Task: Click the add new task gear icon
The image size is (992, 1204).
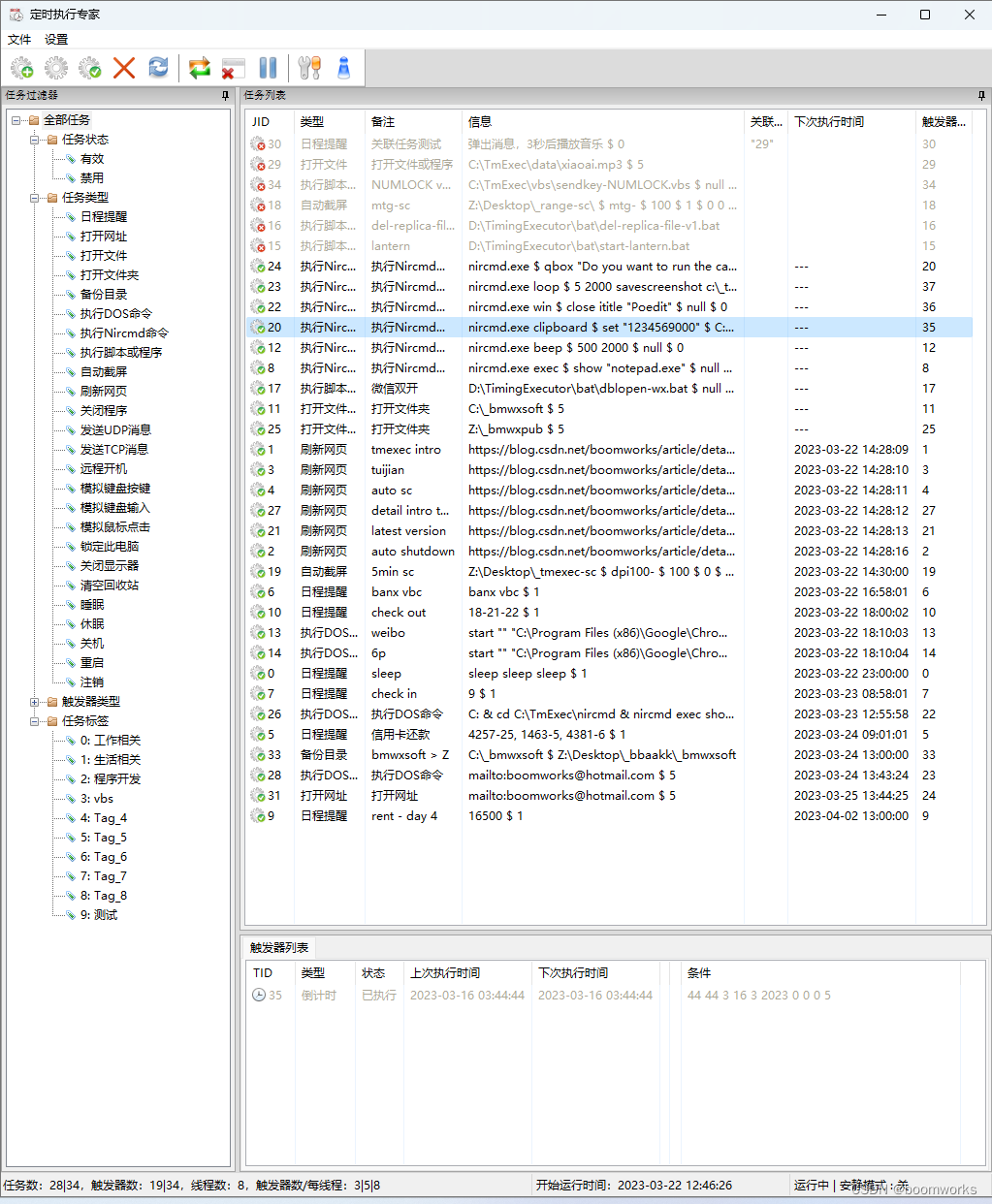Action: coord(21,68)
